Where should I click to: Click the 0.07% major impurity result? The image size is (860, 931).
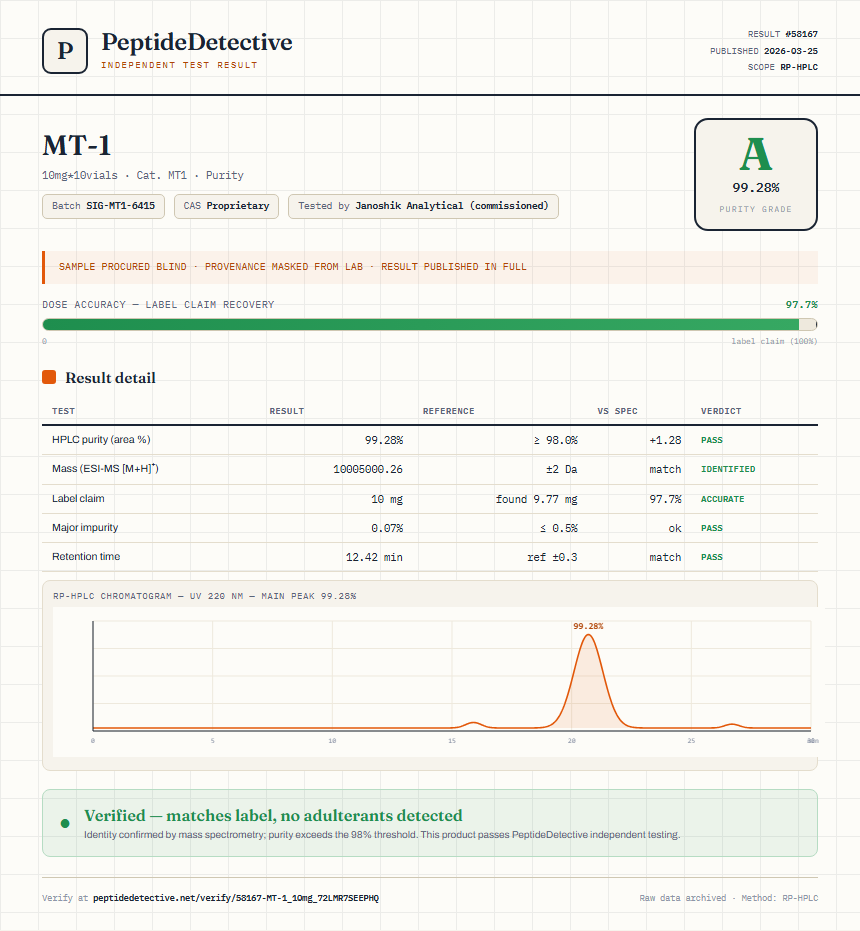[387, 528]
